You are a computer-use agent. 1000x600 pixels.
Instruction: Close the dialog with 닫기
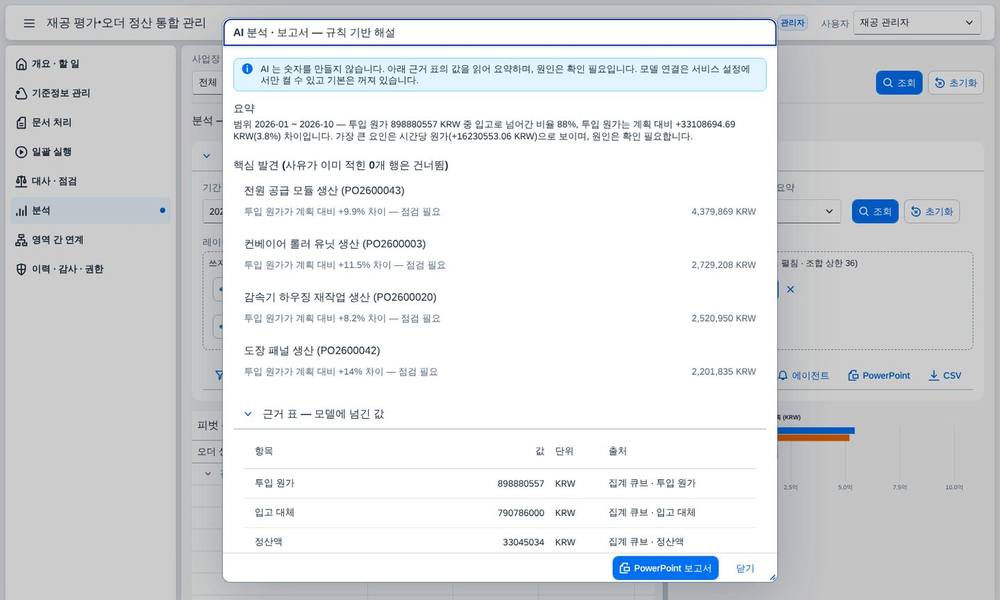click(x=745, y=568)
